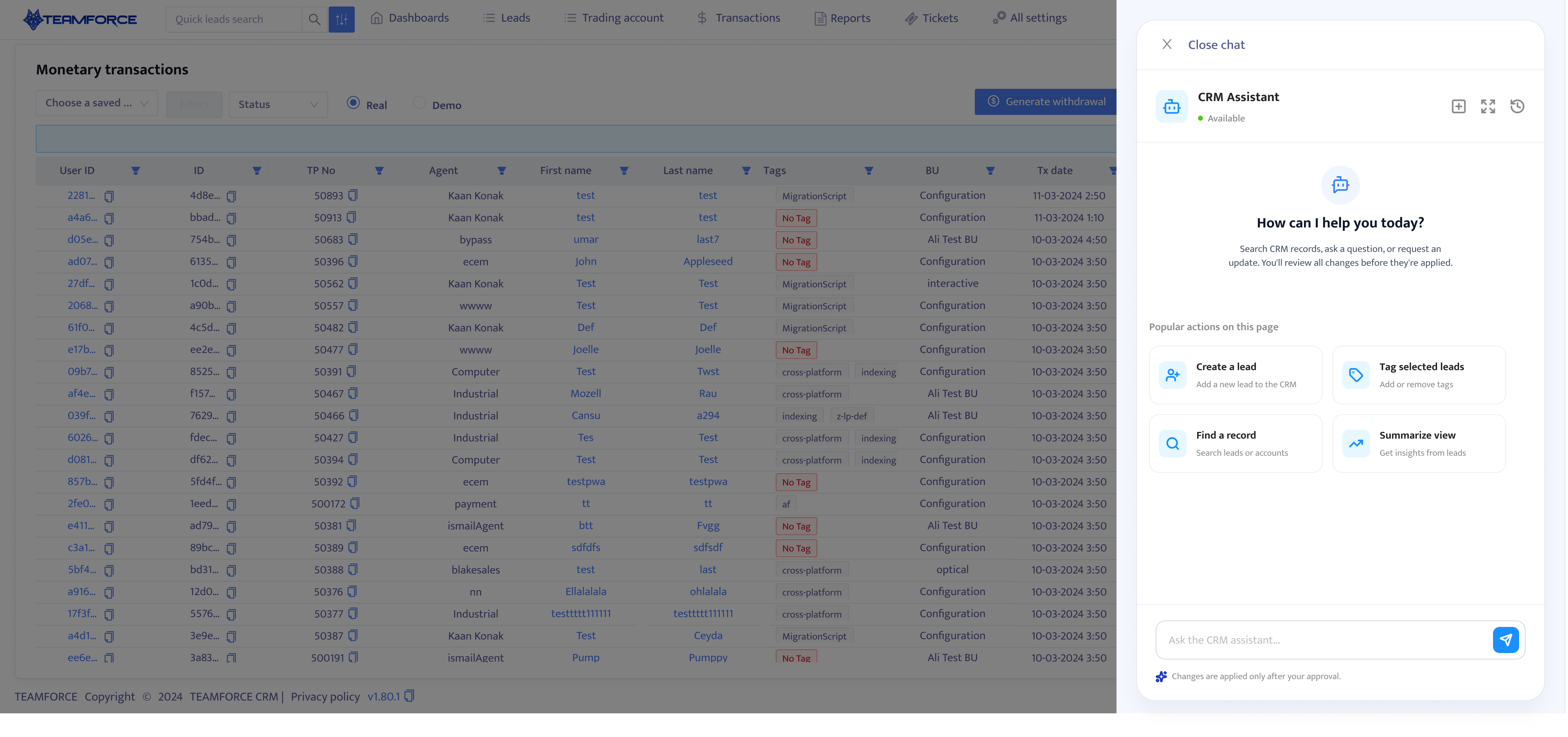
Task: Filter the TP No column
Action: pos(379,171)
